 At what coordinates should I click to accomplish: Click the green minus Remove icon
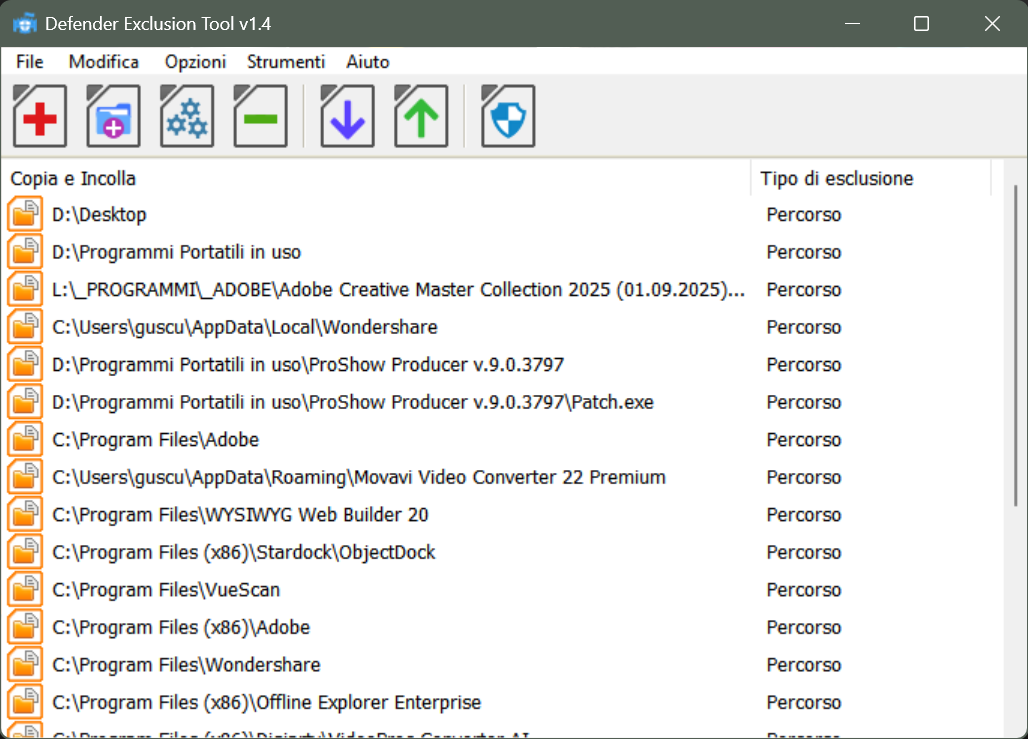(260, 116)
